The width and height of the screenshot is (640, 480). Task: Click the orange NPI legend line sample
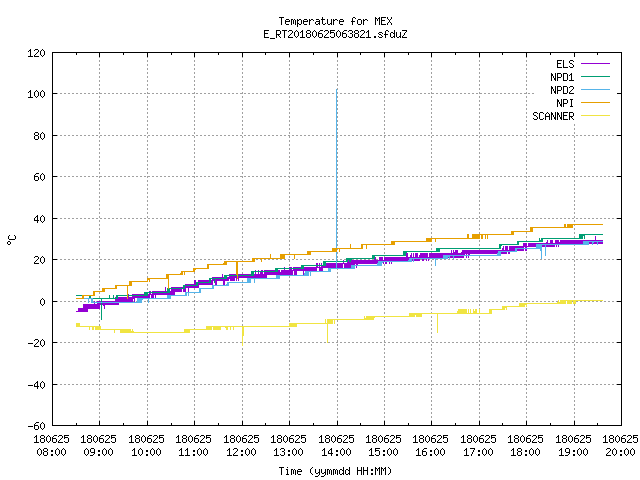[595, 103]
